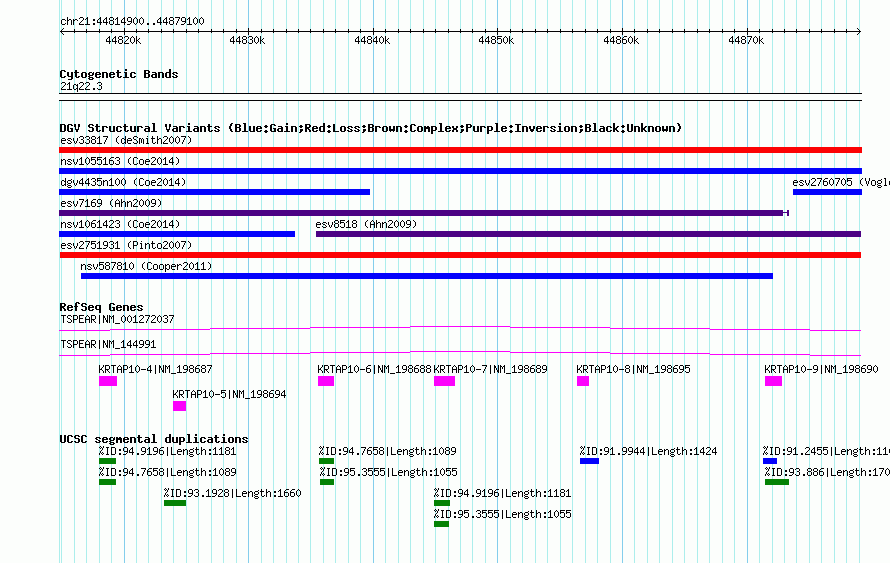Click the Cytogenetic Bands track title
Viewport: 890px width, 563px height.
pyautogui.click(x=119, y=74)
